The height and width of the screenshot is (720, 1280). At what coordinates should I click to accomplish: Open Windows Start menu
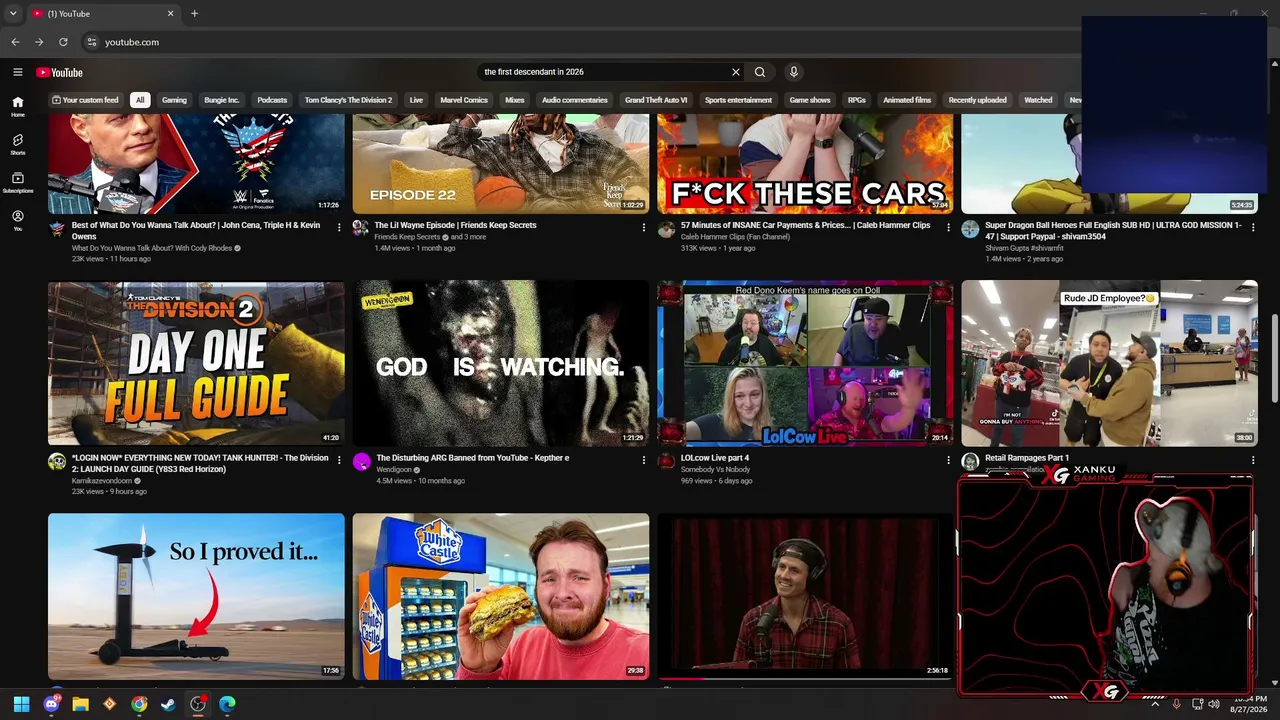tap(21, 704)
